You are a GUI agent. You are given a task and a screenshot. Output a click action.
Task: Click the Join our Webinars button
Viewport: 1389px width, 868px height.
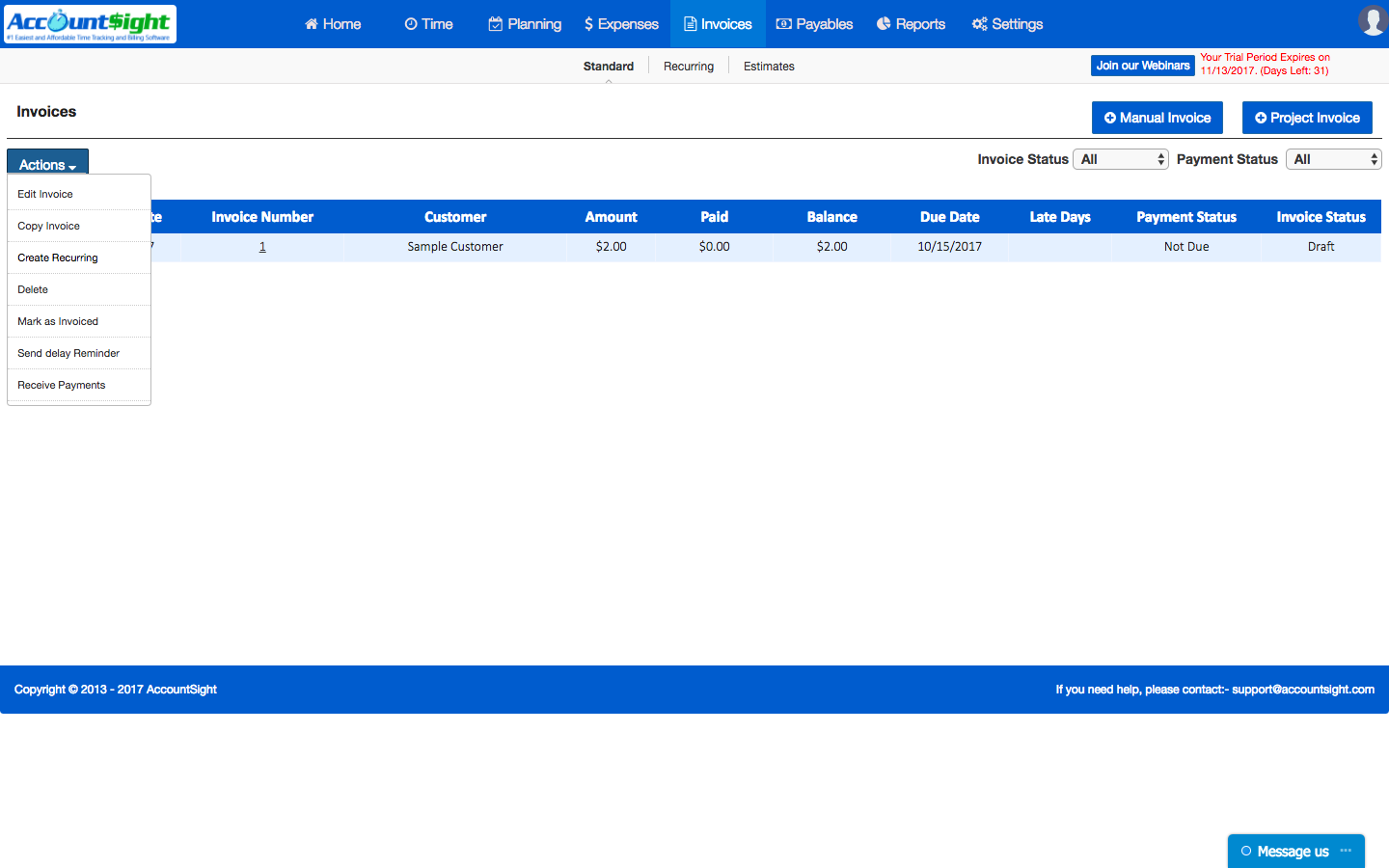[x=1142, y=65]
